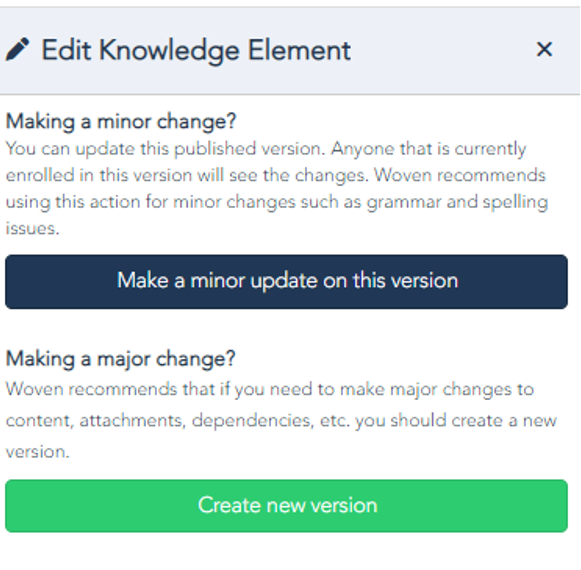Click the pencil edit icon in header
This screenshot has height=570, width=581.
(x=17, y=49)
